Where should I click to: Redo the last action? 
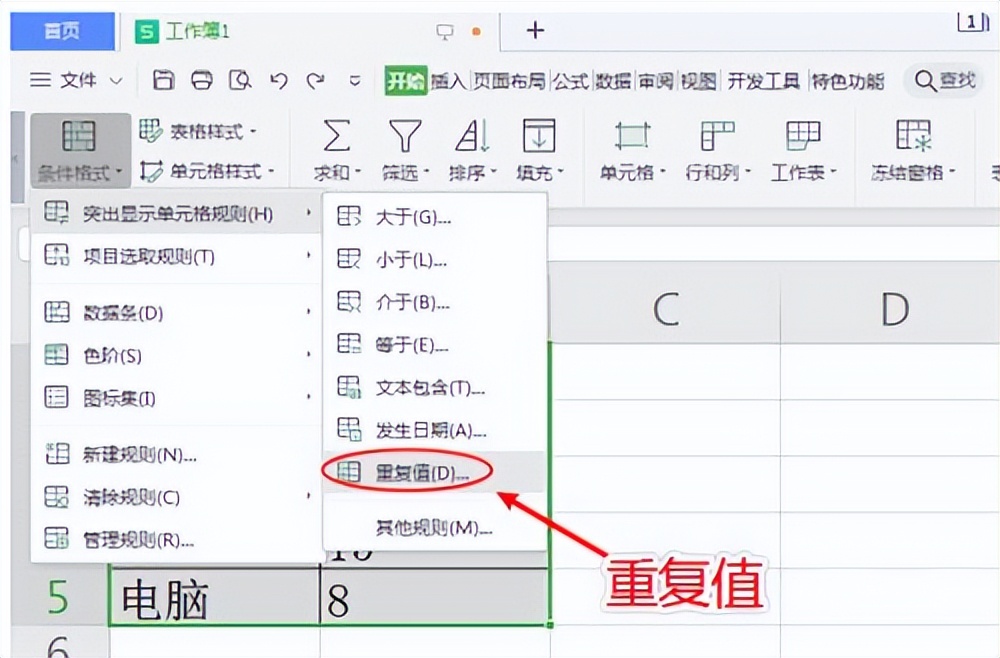point(315,81)
